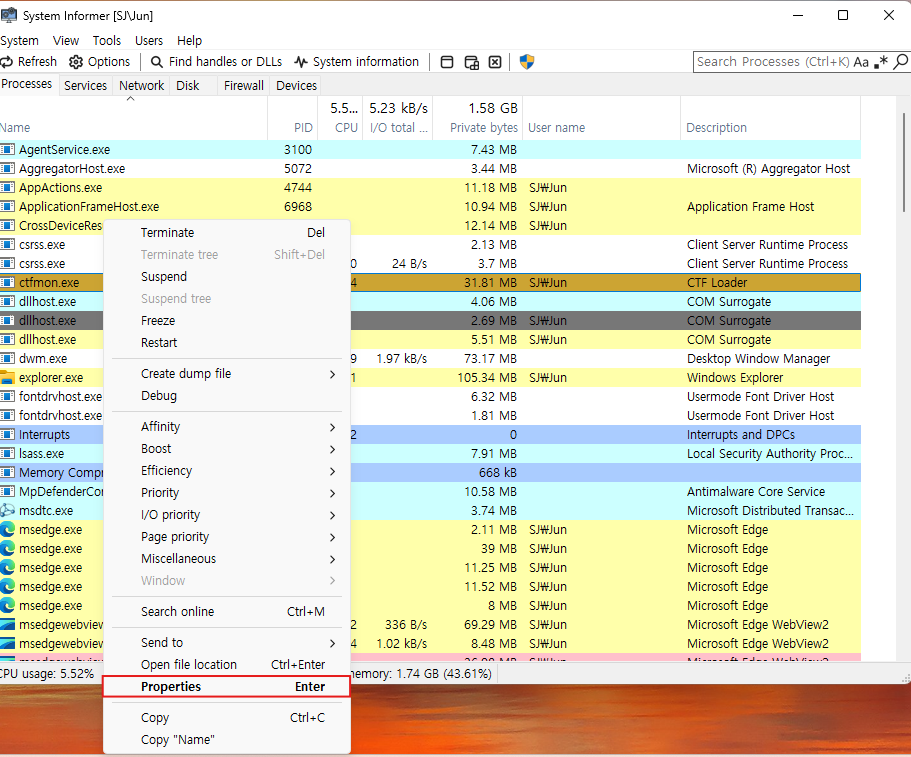Switch to the Firewall tab
Image resolution: width=911 pixels, height=757 pixels.
(x=244, y=85)
